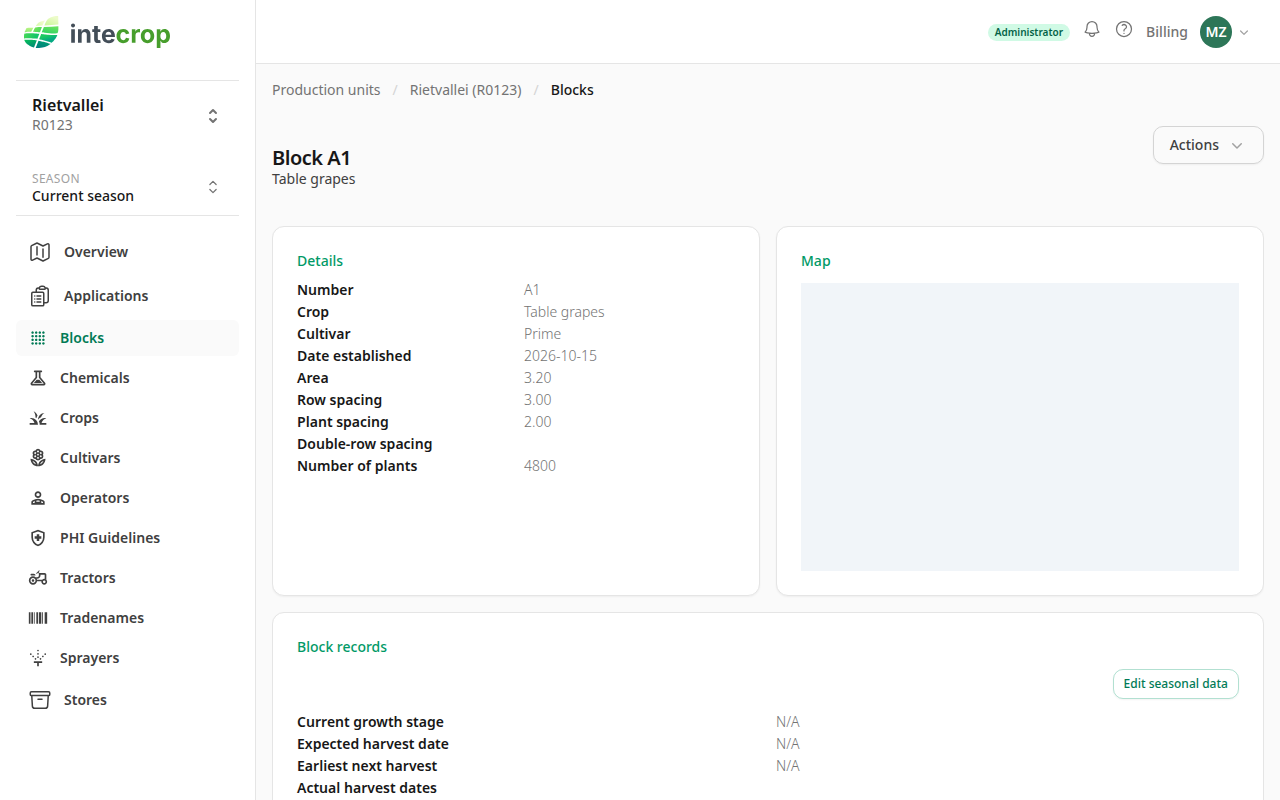Click the Tractors icon
This screenshot has width=1280, height=800.
click(x=38, y=578)
